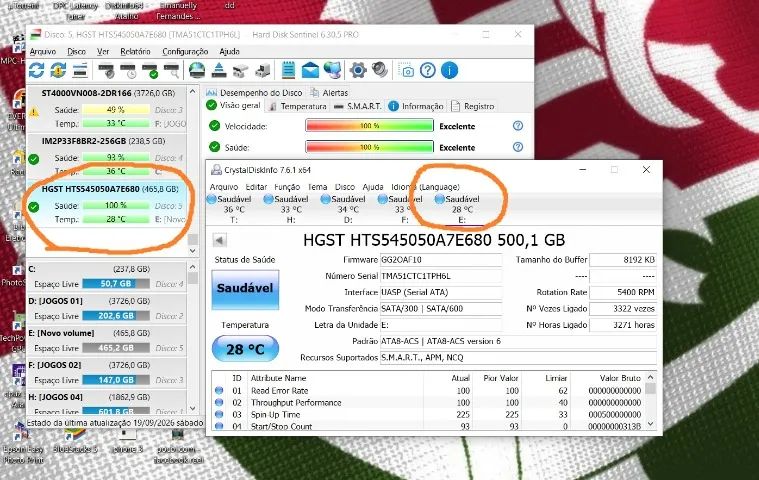Click the blue info circle toolbar icon

tap(450, 71)
